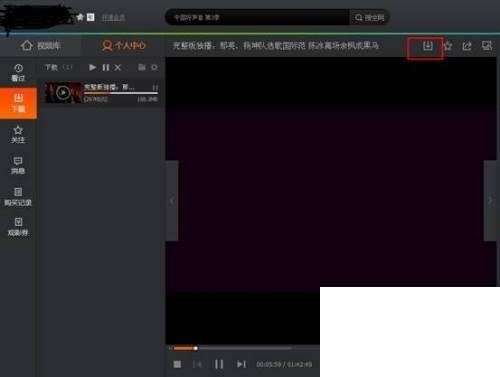Screen dimensions: 500x377
Task: Open the download folder icon
Action: coord(142,68)
